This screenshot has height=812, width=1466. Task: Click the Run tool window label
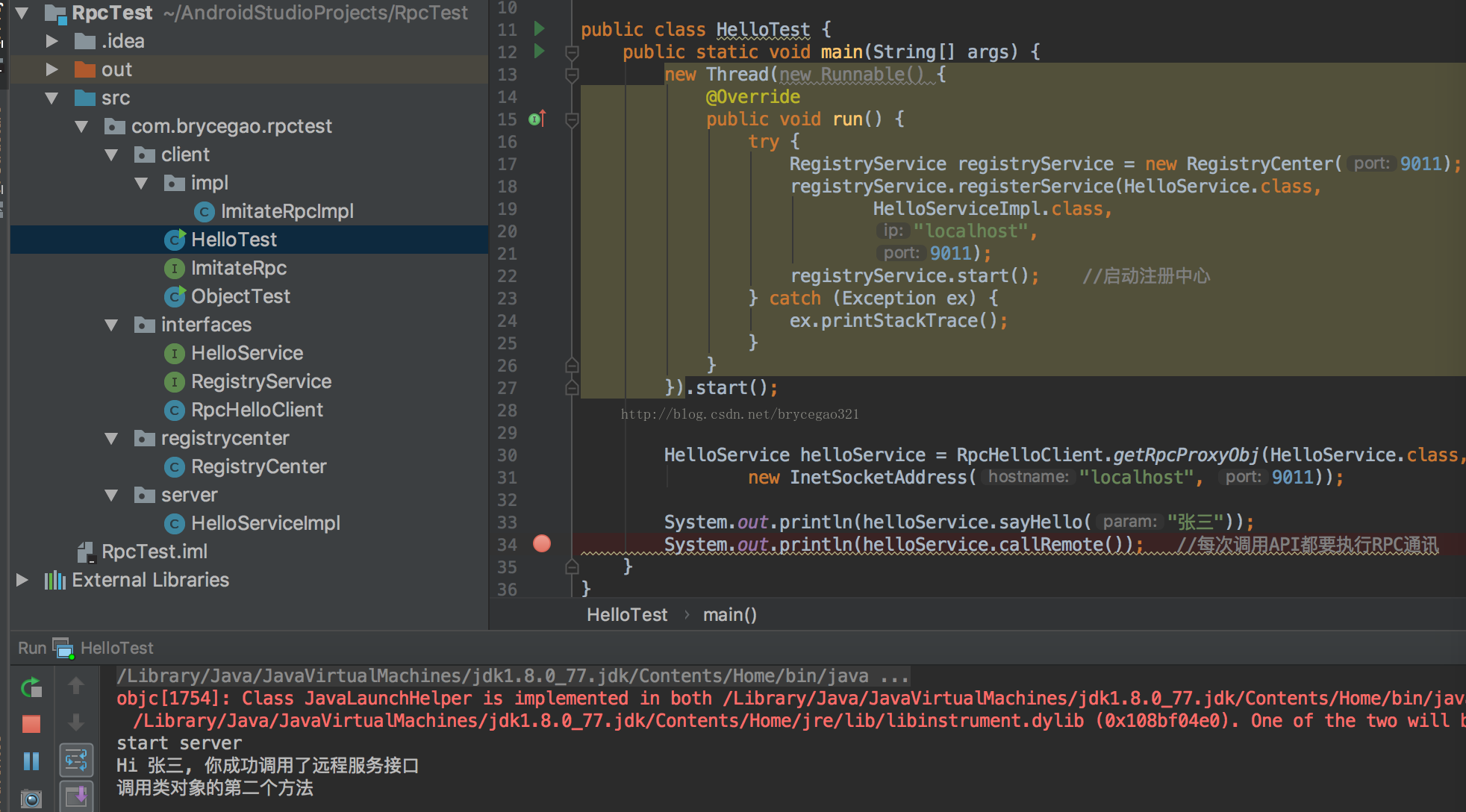[x=32, y=648]
